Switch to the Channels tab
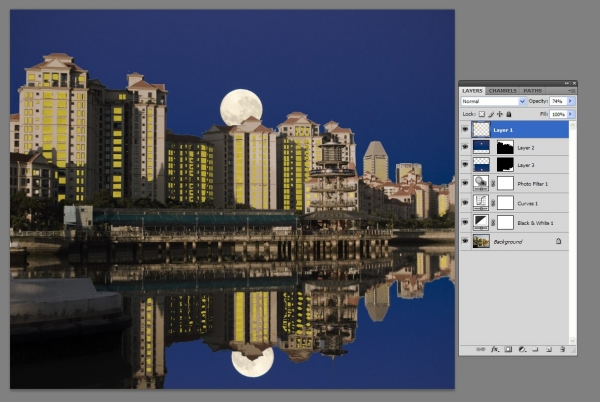 coord(502,91)
